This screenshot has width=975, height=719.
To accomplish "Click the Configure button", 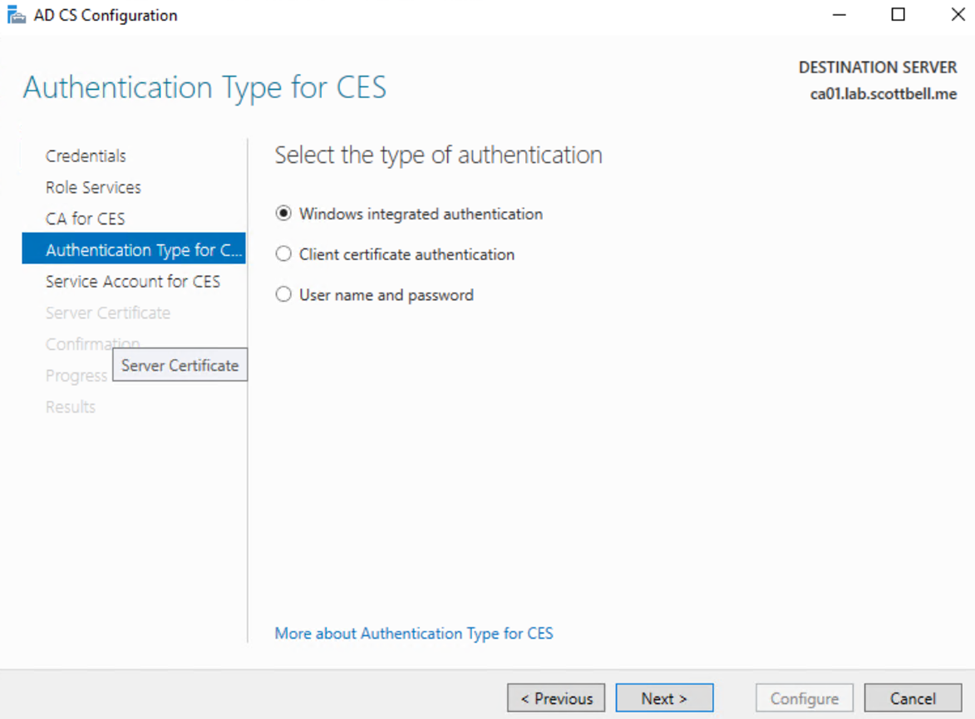I will 804,698.
